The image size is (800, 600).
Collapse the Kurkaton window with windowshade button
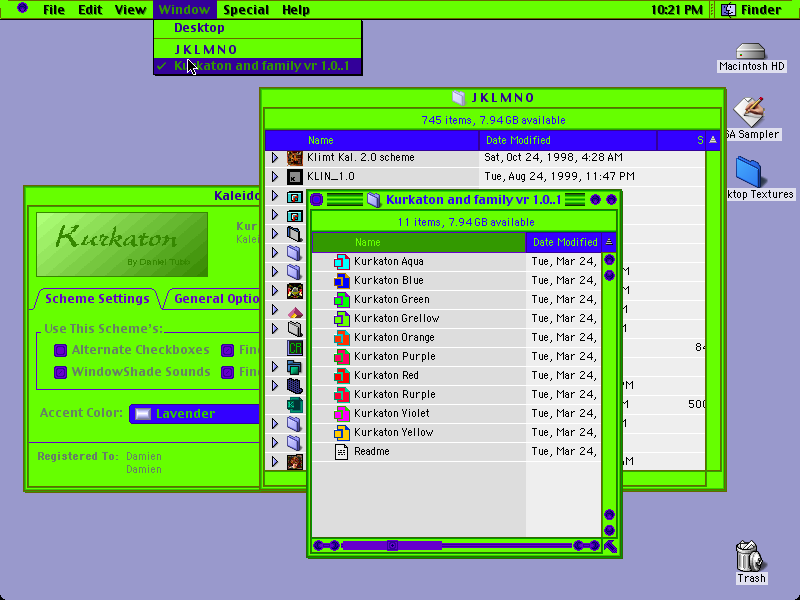click(611, 200)
